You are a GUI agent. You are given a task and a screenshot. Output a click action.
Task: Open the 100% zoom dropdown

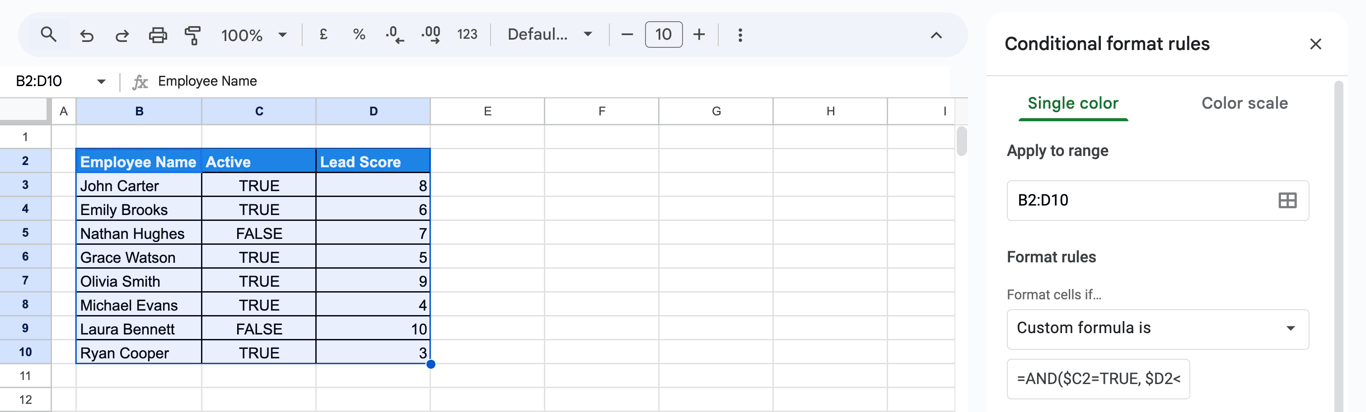pyautogui.click(x=254, y=35)
